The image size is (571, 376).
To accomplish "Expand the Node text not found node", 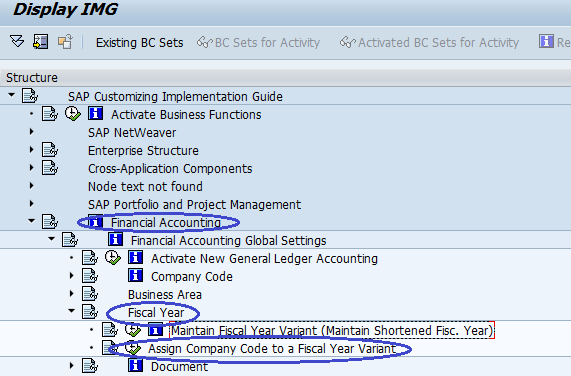I will (32, 186).
